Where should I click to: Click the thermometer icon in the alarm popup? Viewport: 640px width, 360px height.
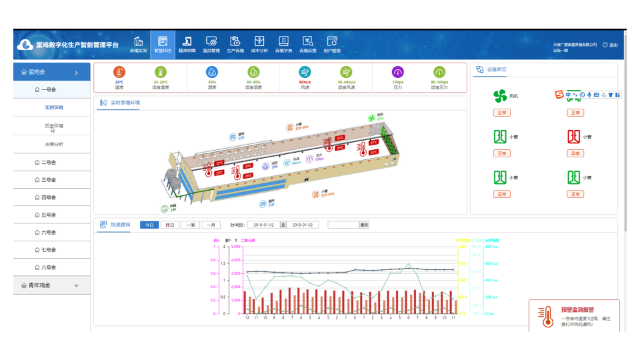coord(546,316)
